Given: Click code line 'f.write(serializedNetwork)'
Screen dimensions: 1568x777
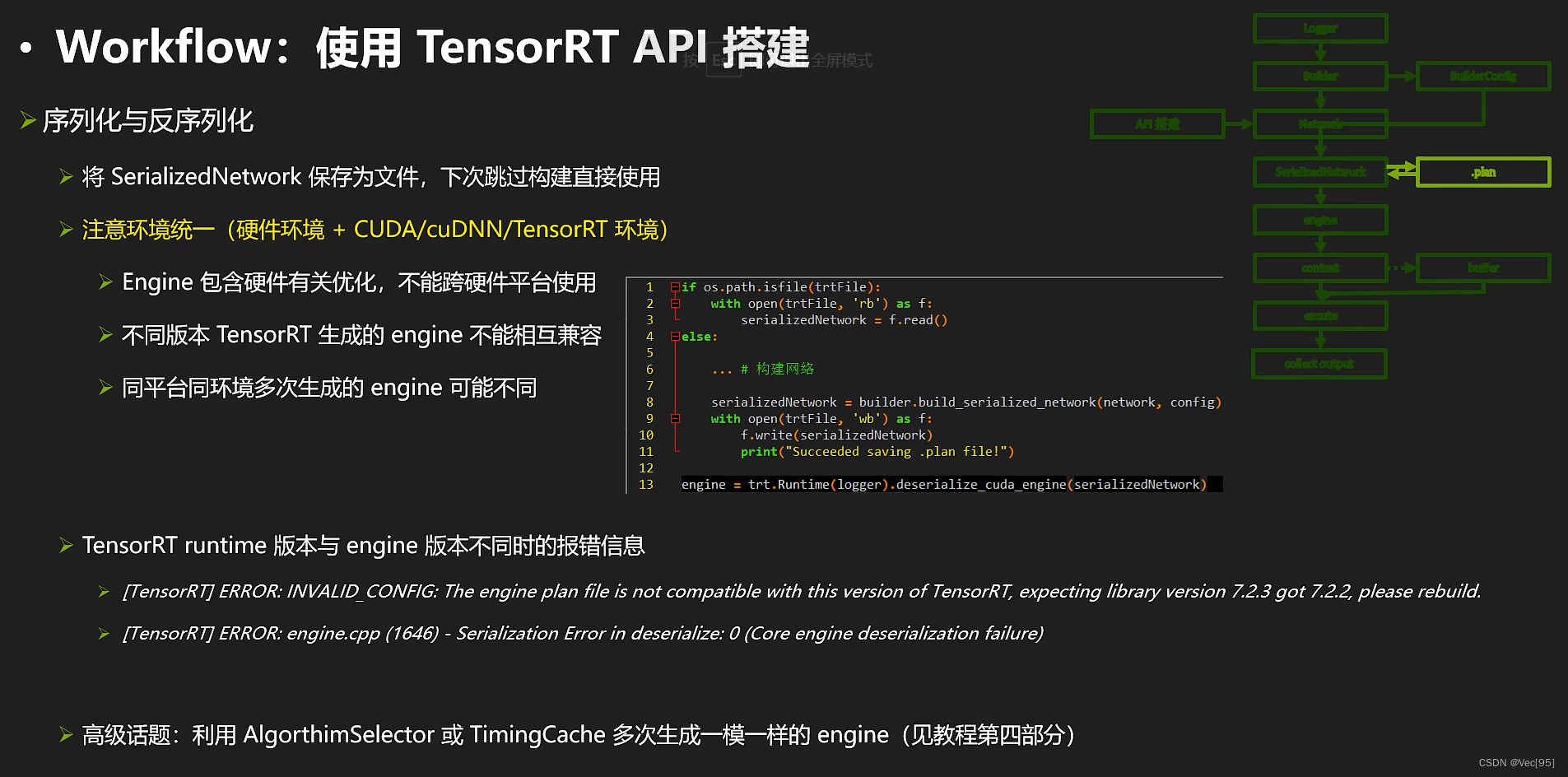Looking at the screenshot, I should click(x=836, y=435).
